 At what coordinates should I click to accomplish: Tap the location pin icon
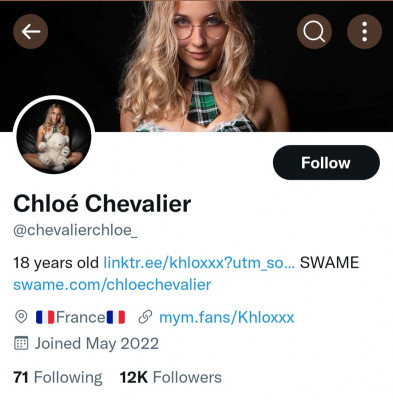coord(21,317)
